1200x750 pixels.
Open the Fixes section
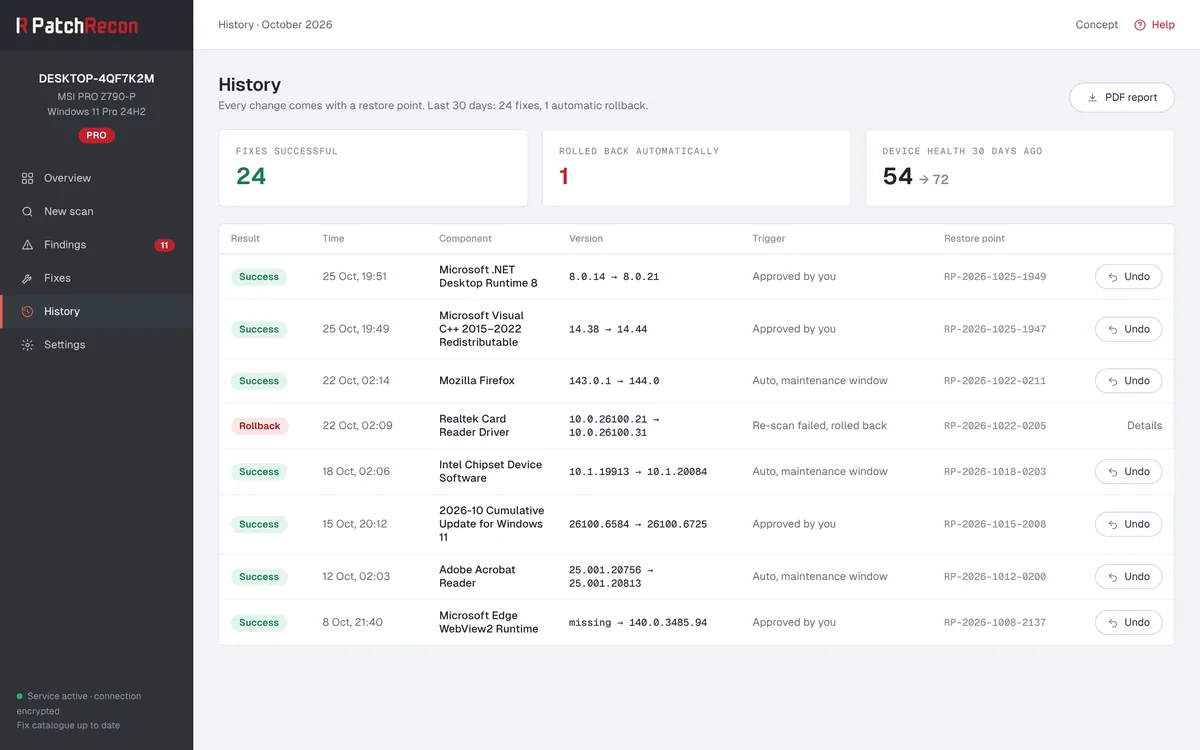96,278
